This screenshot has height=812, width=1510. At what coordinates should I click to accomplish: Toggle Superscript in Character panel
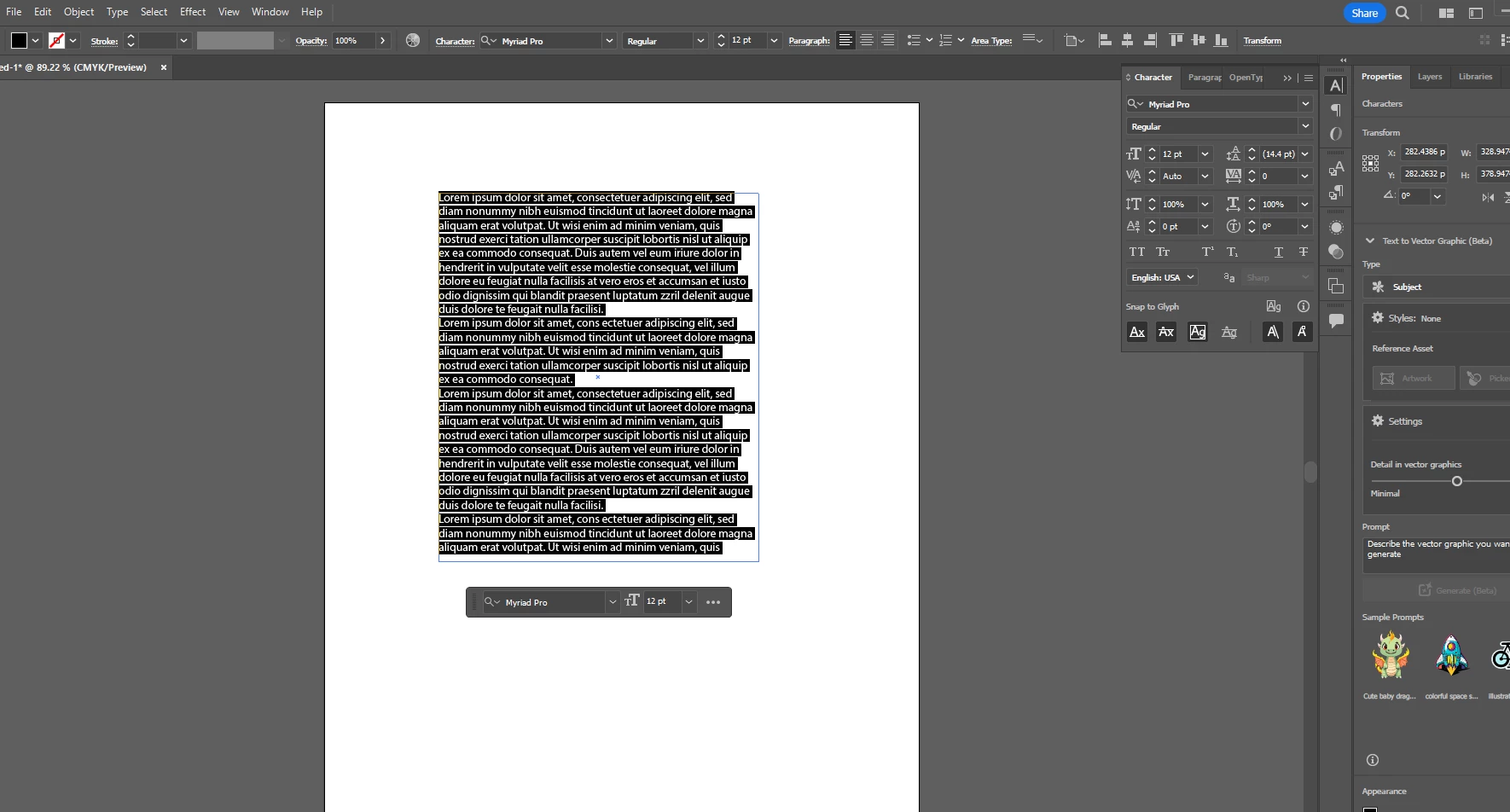pos(1207,252)
